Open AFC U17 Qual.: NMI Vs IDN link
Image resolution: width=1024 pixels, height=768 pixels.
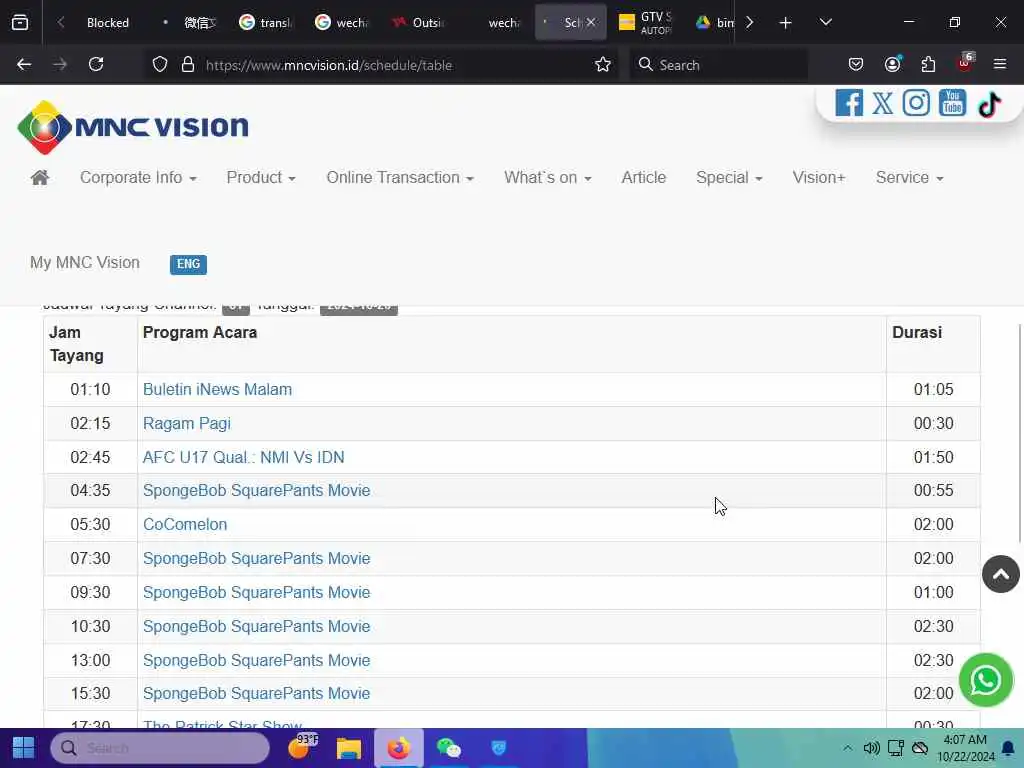pyautogui.click(x=243, y=457)
